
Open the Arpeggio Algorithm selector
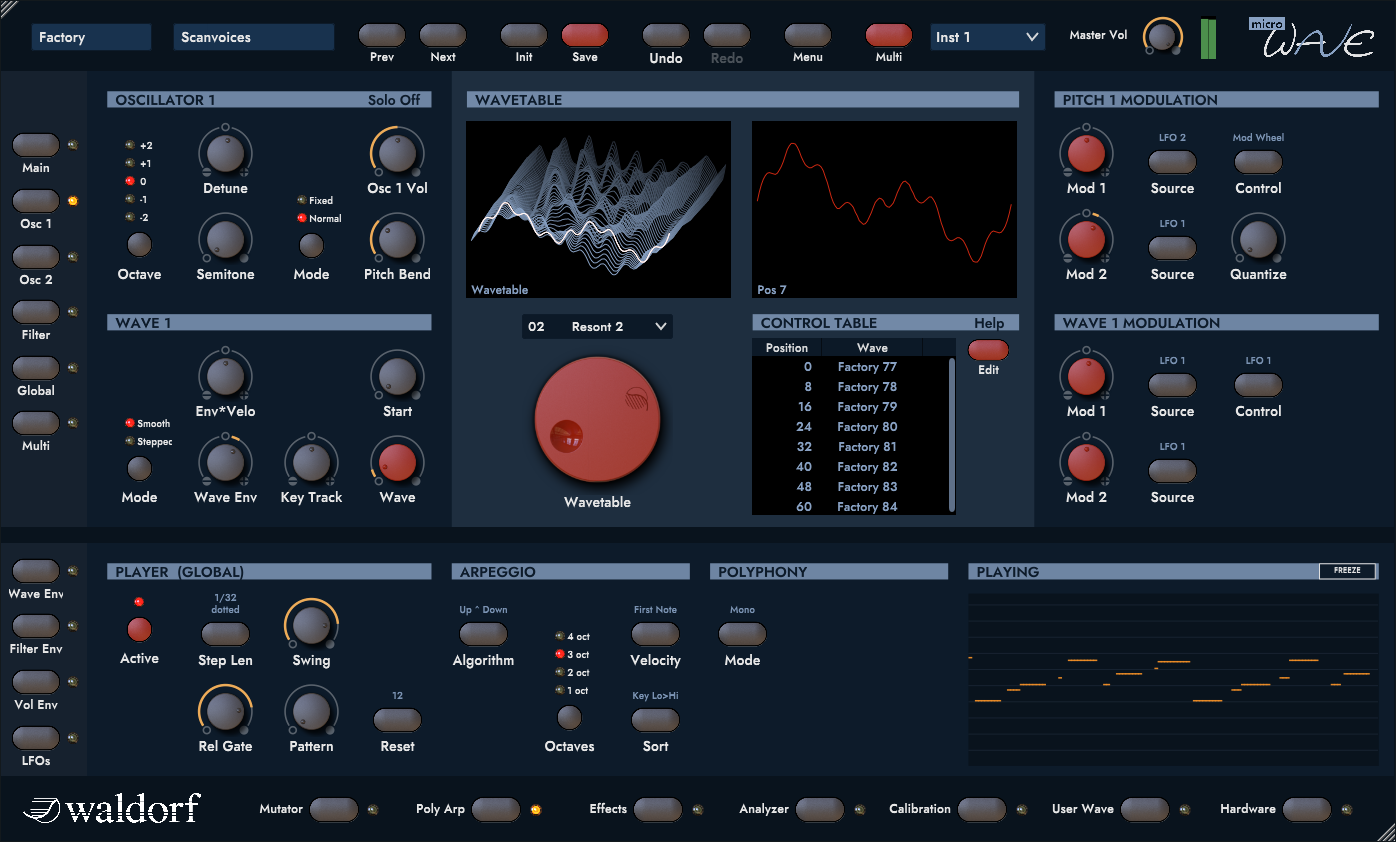(x=483, y=633)
